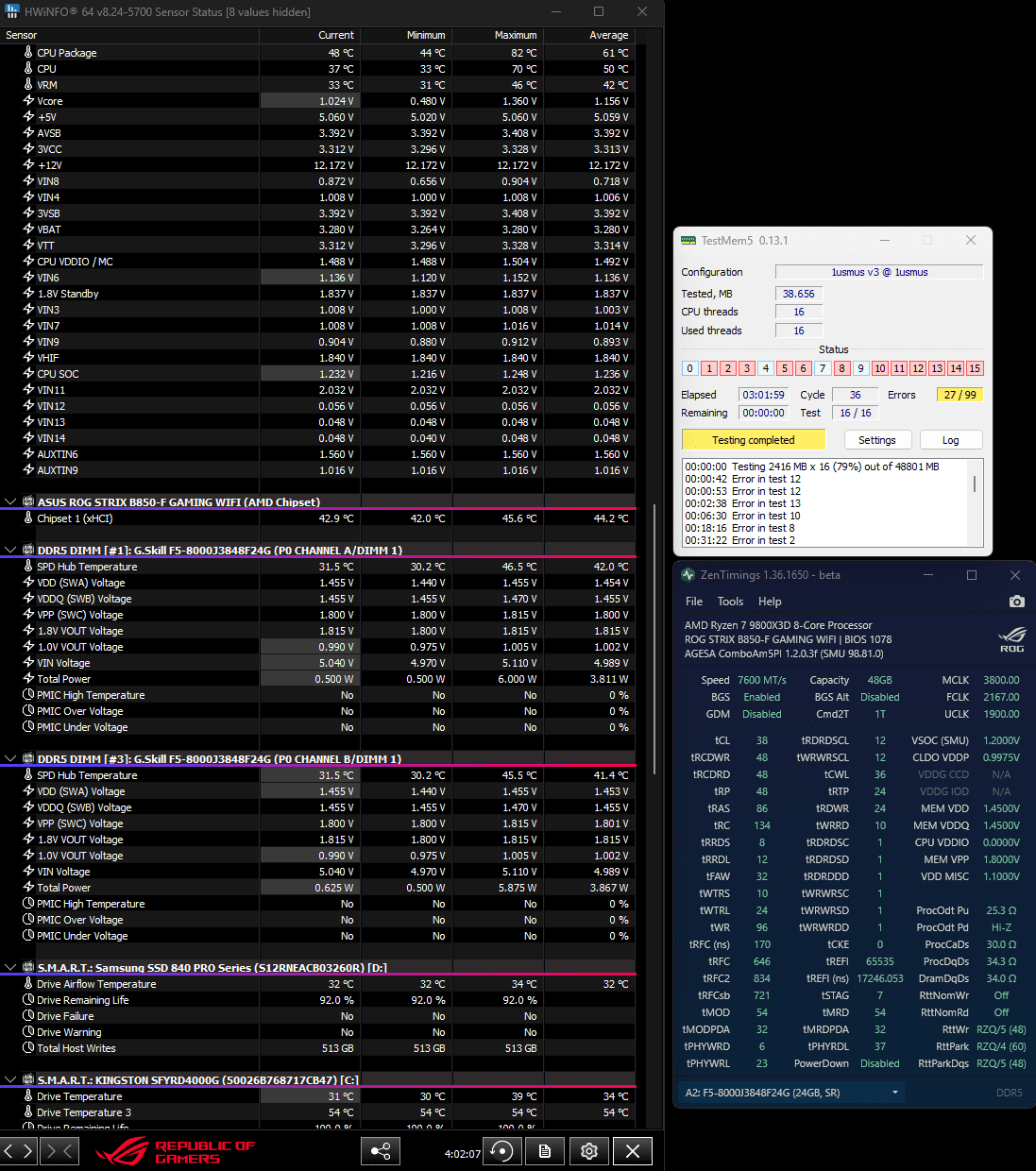Image resolution: width=1036 pixels, height=1171 pixels.
Task: Click the Testing completed button in TestMem5
Action: pos(754,440)
